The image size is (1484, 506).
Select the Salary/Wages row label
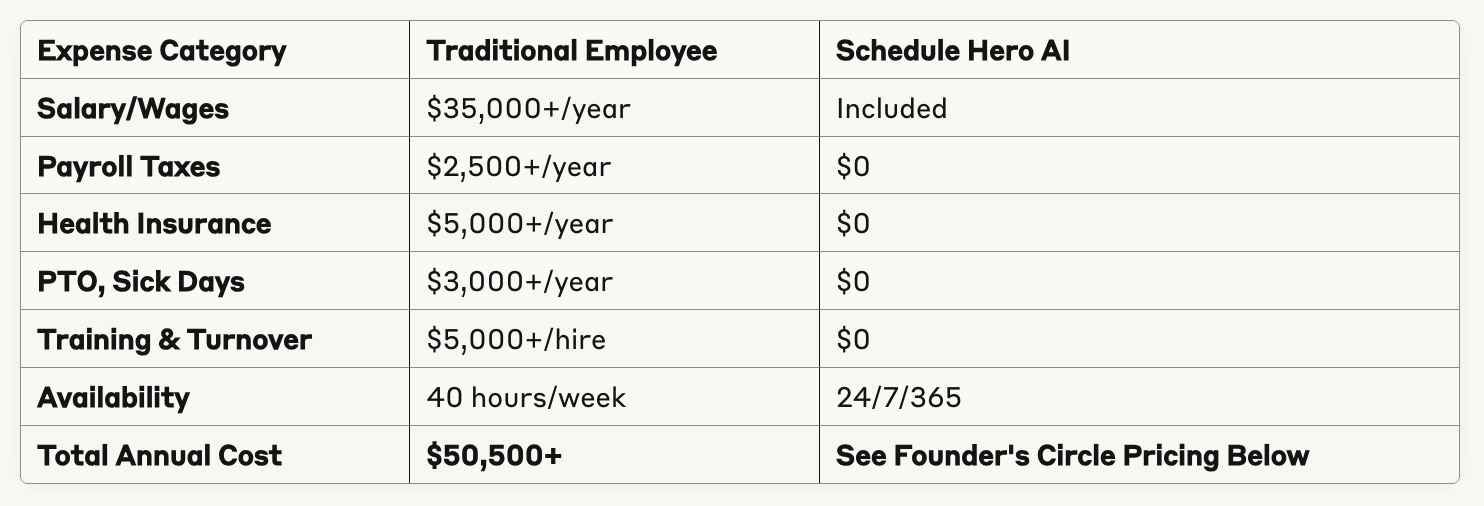(133, 108)
